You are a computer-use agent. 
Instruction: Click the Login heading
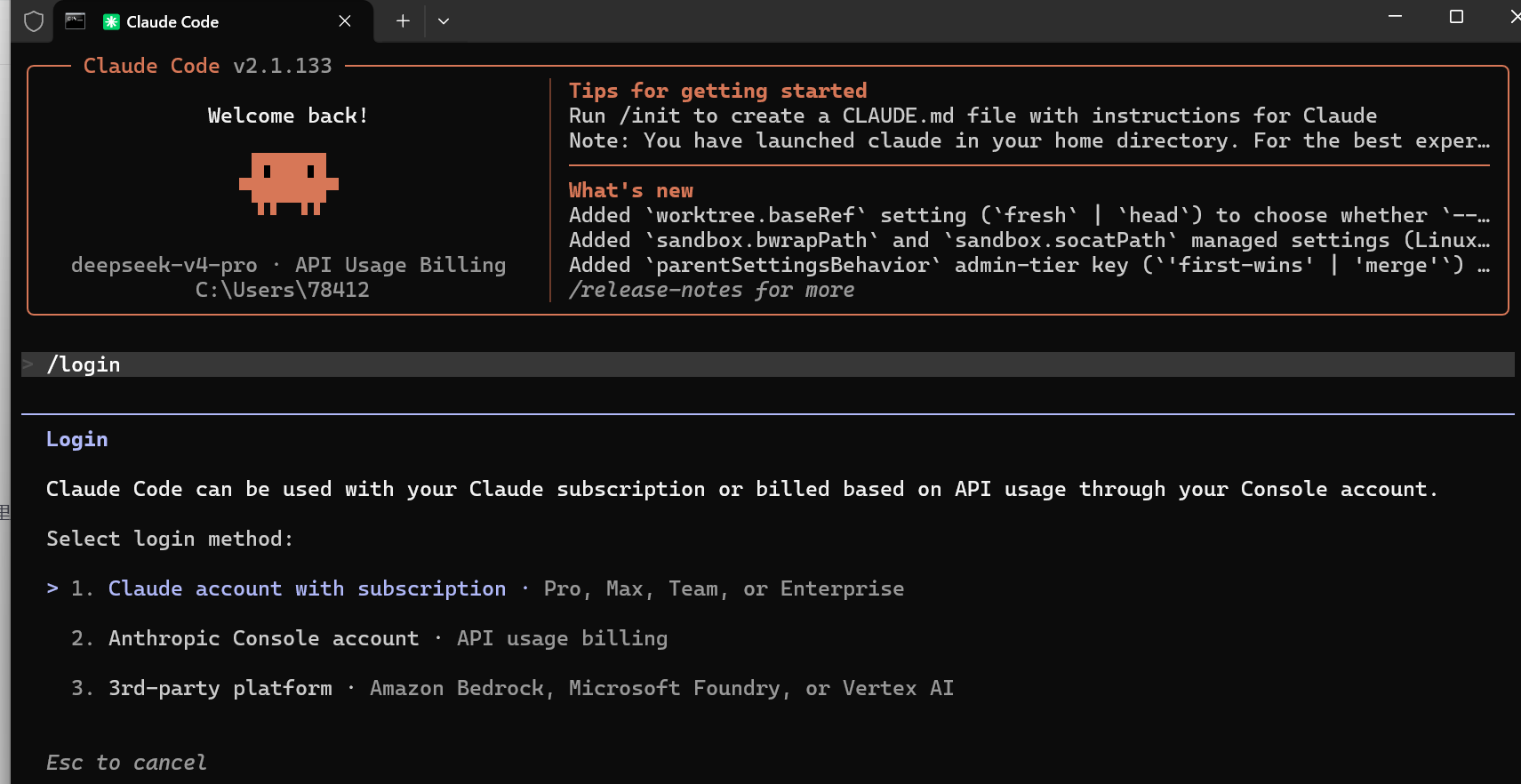pyautogui.click(x=77, y=439)
